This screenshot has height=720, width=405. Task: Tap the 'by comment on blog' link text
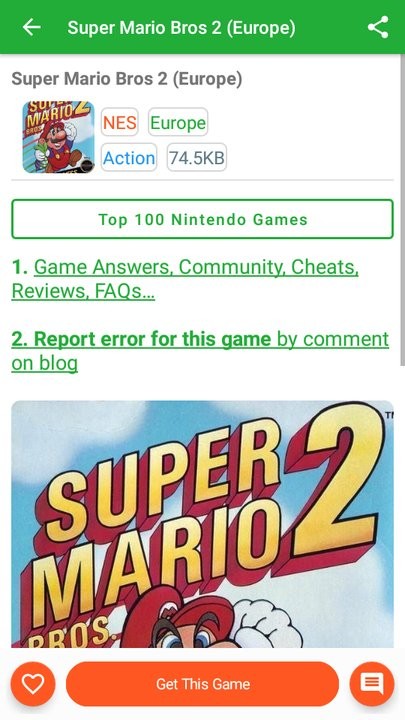coord(200,351)
